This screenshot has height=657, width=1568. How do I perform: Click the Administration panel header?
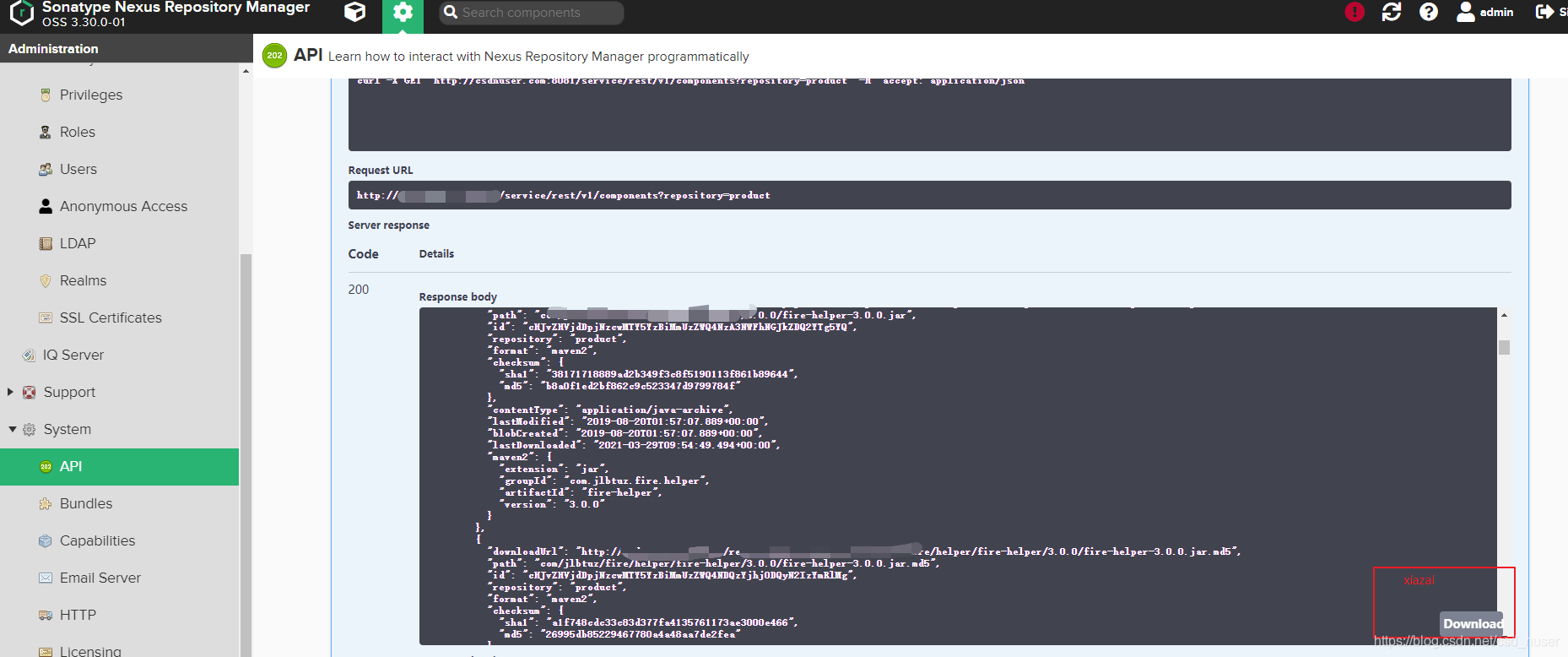(x=127, y=48)
